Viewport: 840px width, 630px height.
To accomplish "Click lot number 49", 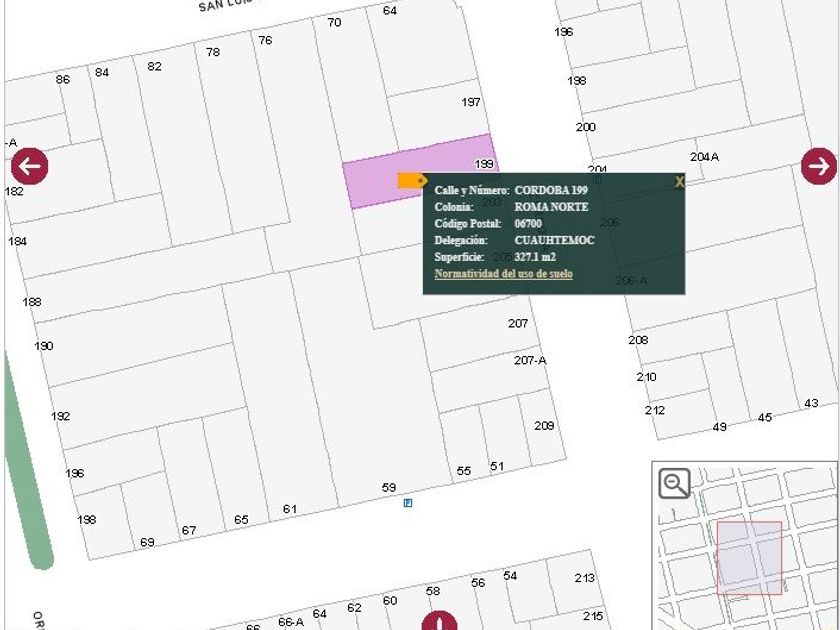I will 719,427.
